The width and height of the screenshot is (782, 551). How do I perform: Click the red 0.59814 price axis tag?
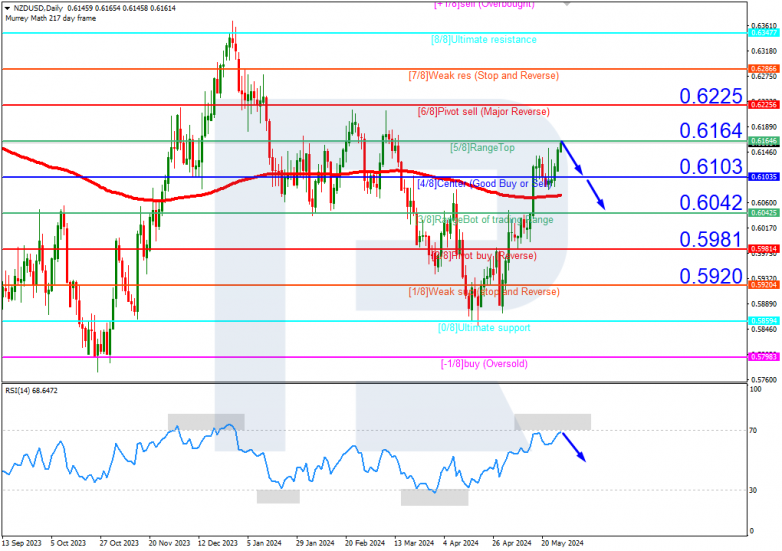pyautogui.click(x=763, y=249)
